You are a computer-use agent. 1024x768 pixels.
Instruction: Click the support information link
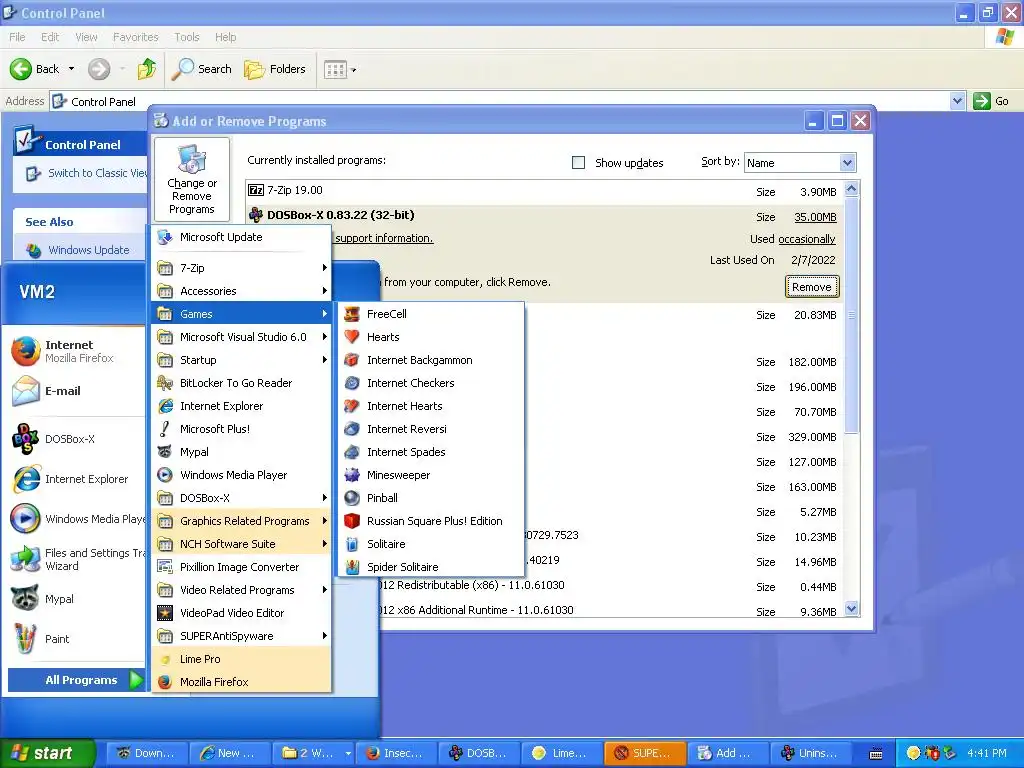384,238
